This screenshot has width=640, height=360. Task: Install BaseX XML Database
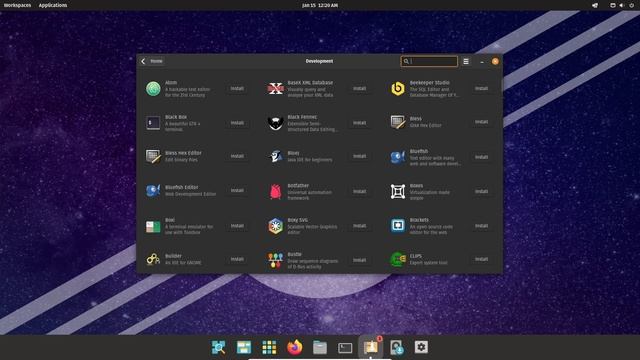(360, 89)
